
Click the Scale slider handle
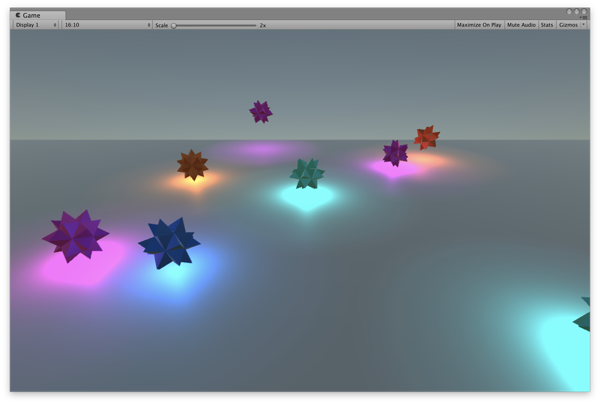click(173, 25)
